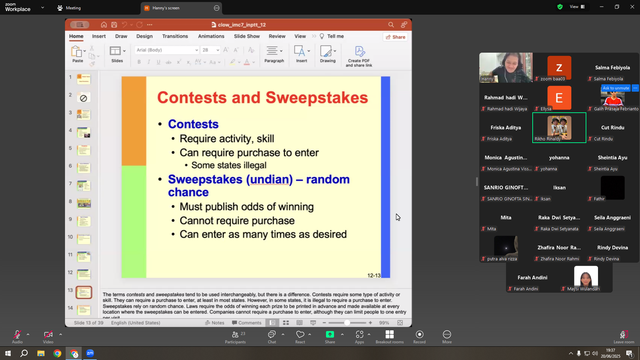640x360 pixels.
Task: Click the presenter view icon in status bar
Action: [x=313, y=323]
